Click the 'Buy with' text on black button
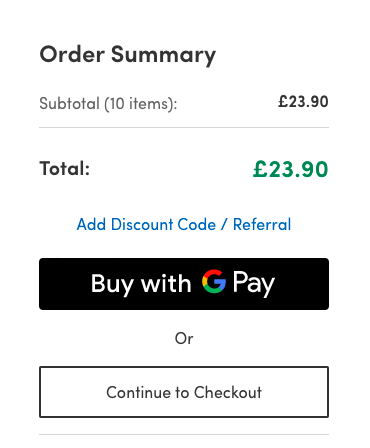 click(x=141, y=284)
